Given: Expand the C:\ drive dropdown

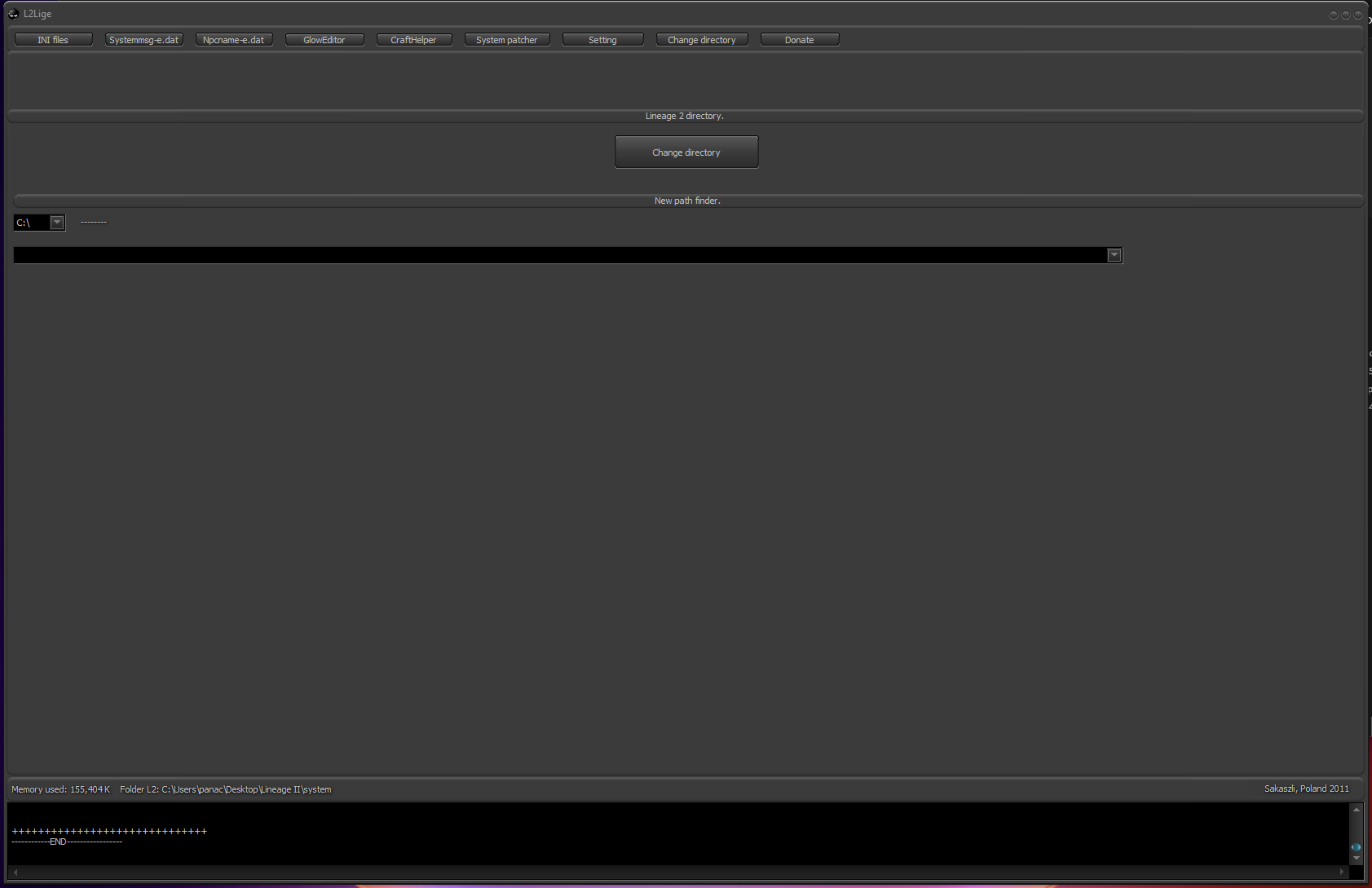Looking at the screenshot, I should click(x=57, y=223).
